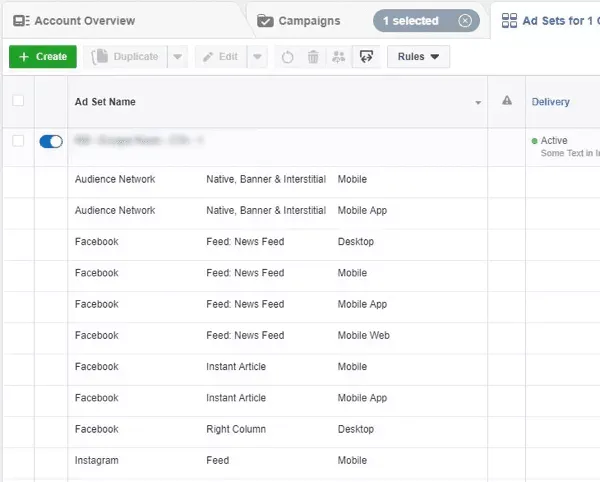The height and width of the screenshot is (482, 600).
Task: Click the revert/refresh circular arrow icon
Action: coord(288,57)
